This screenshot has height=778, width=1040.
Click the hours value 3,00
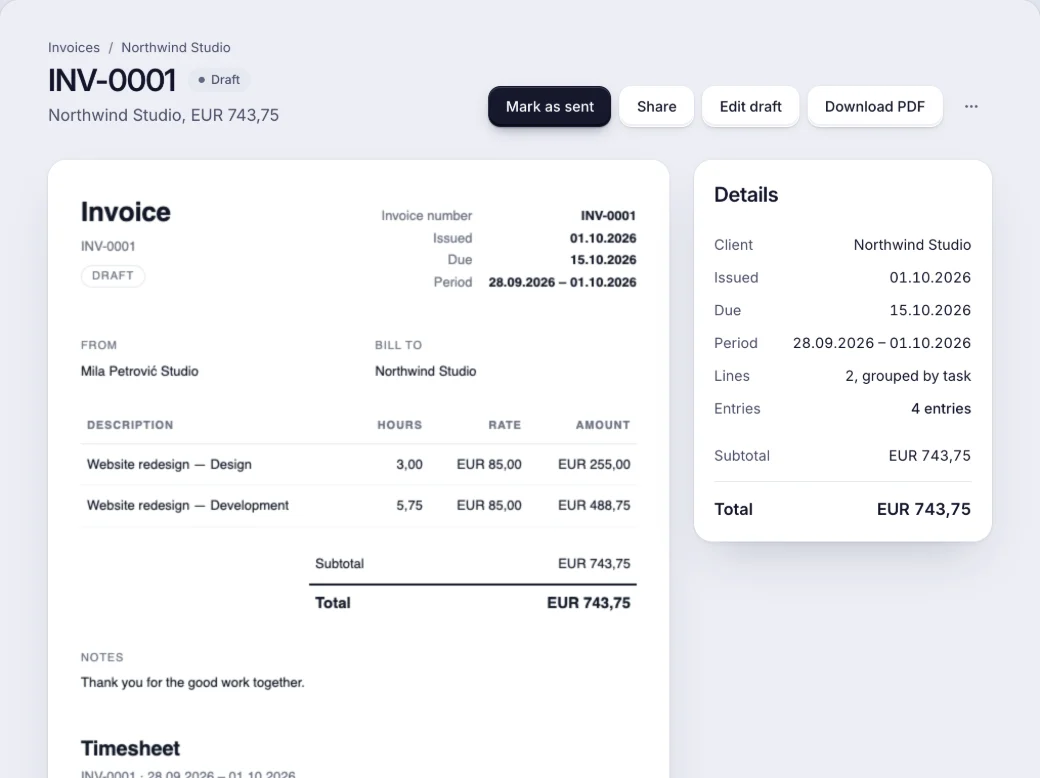click(409, 464)
